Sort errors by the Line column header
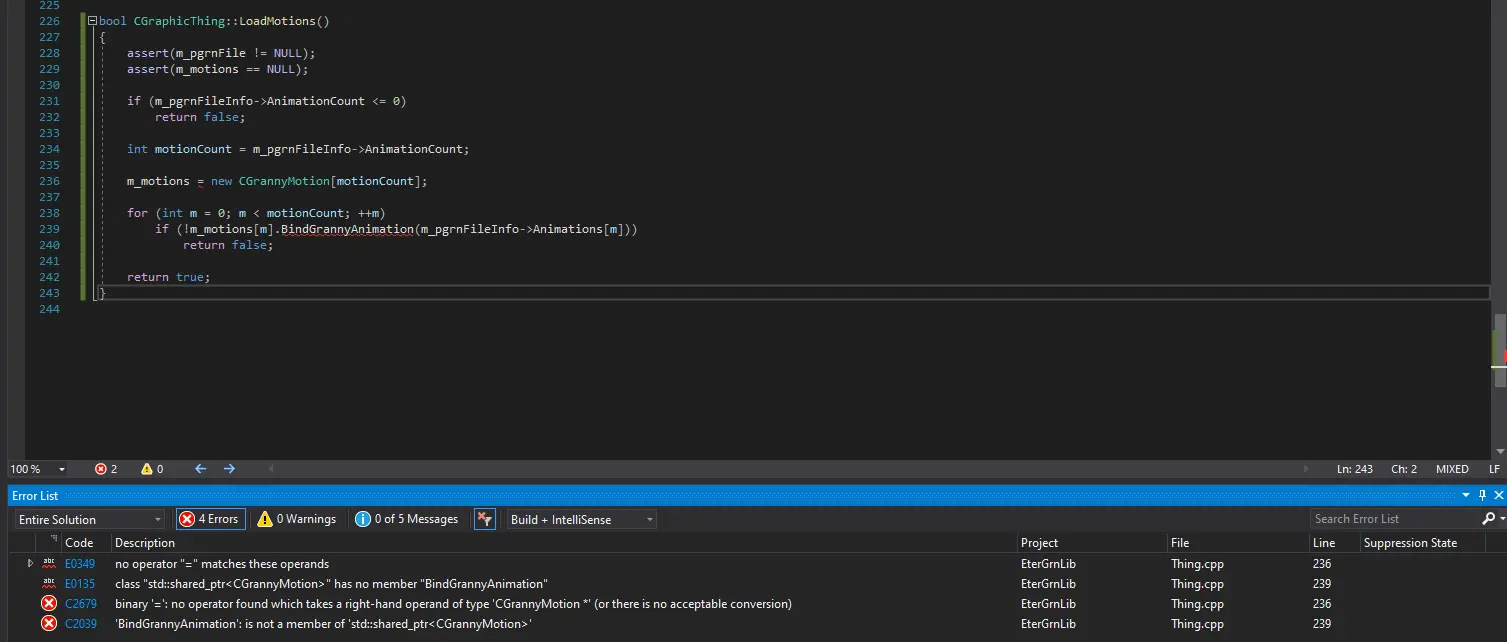Viewport: 1507px width, 642px height. tap(1323, 543)
